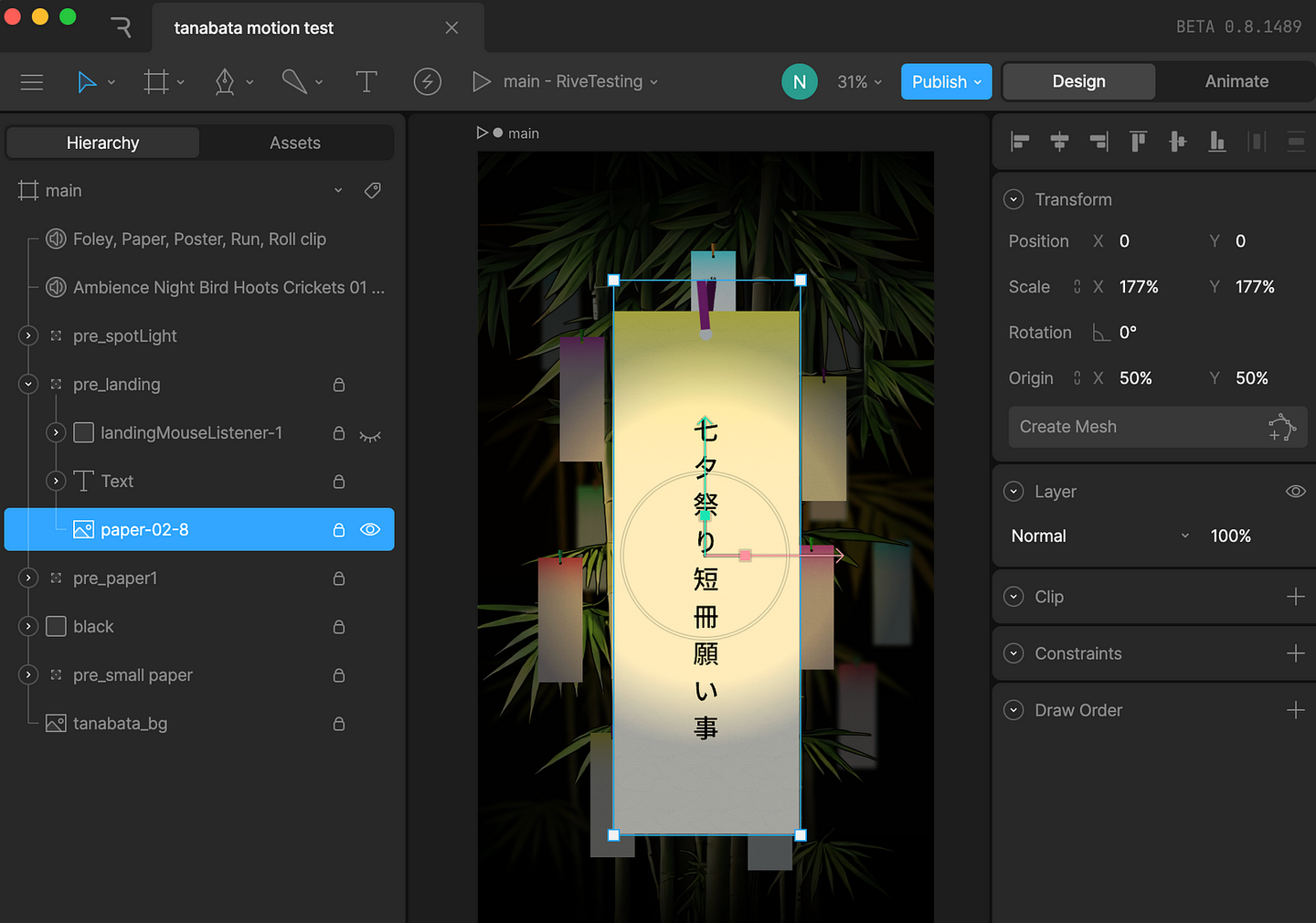The image size is (1316, 923).
Task: Expand landingMouseListener-1 children
Action: (56, 433)
